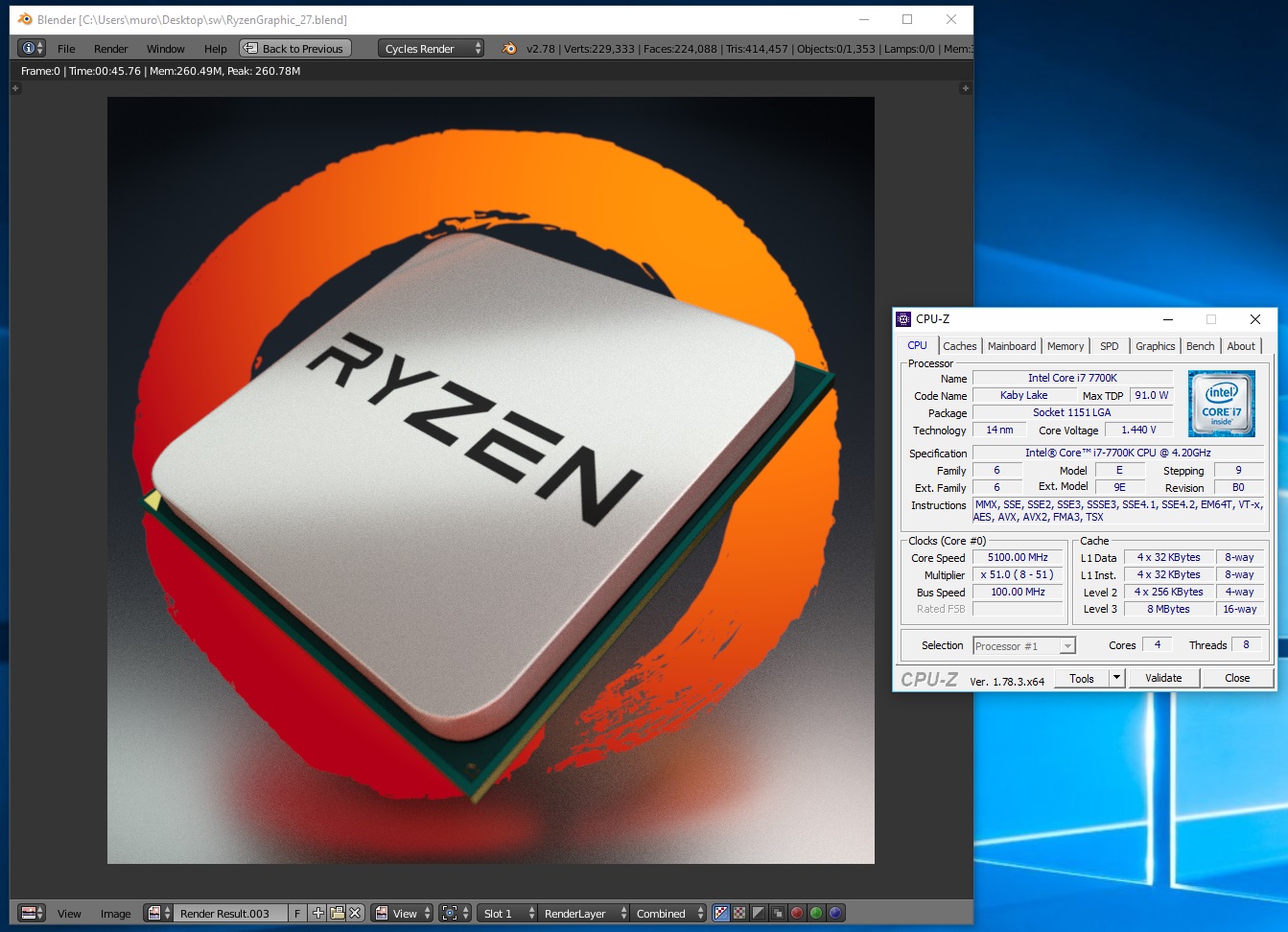The width and height of the screenshot is (1288, 932).
Task: Toggle fake user F for Render Result
Action: pos(297,913)
